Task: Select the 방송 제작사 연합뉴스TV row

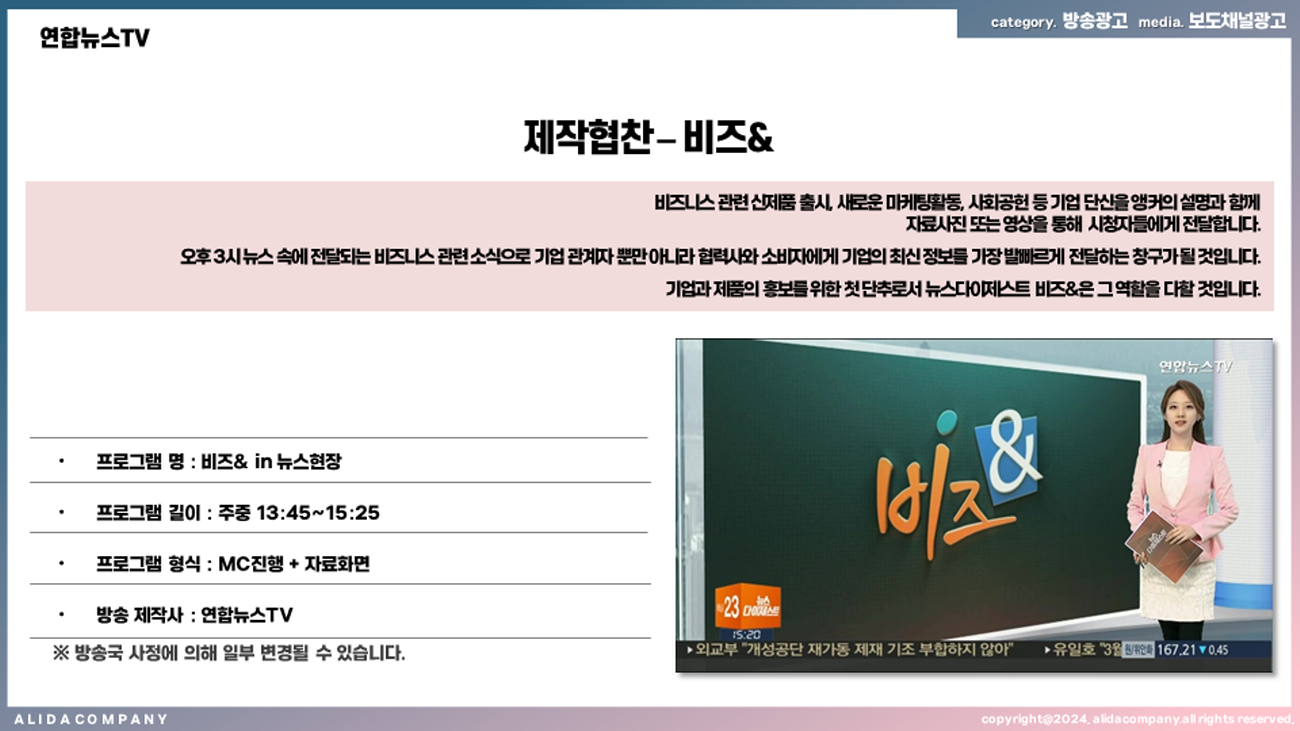Action: coord(194,615)
